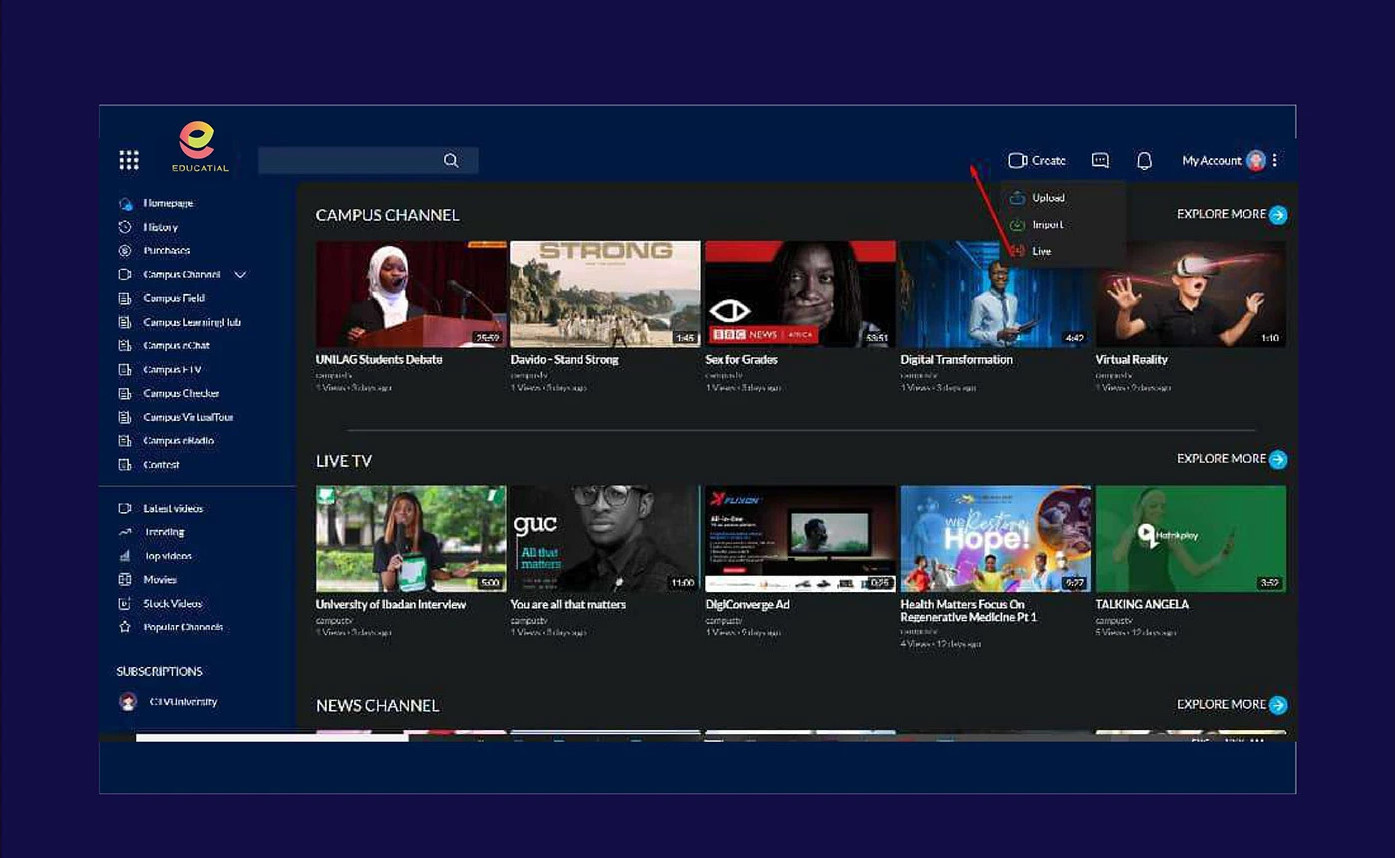Screen dimensions: 1395x858
Task: Select Import from the Create menu
Action: [1046, 225]
